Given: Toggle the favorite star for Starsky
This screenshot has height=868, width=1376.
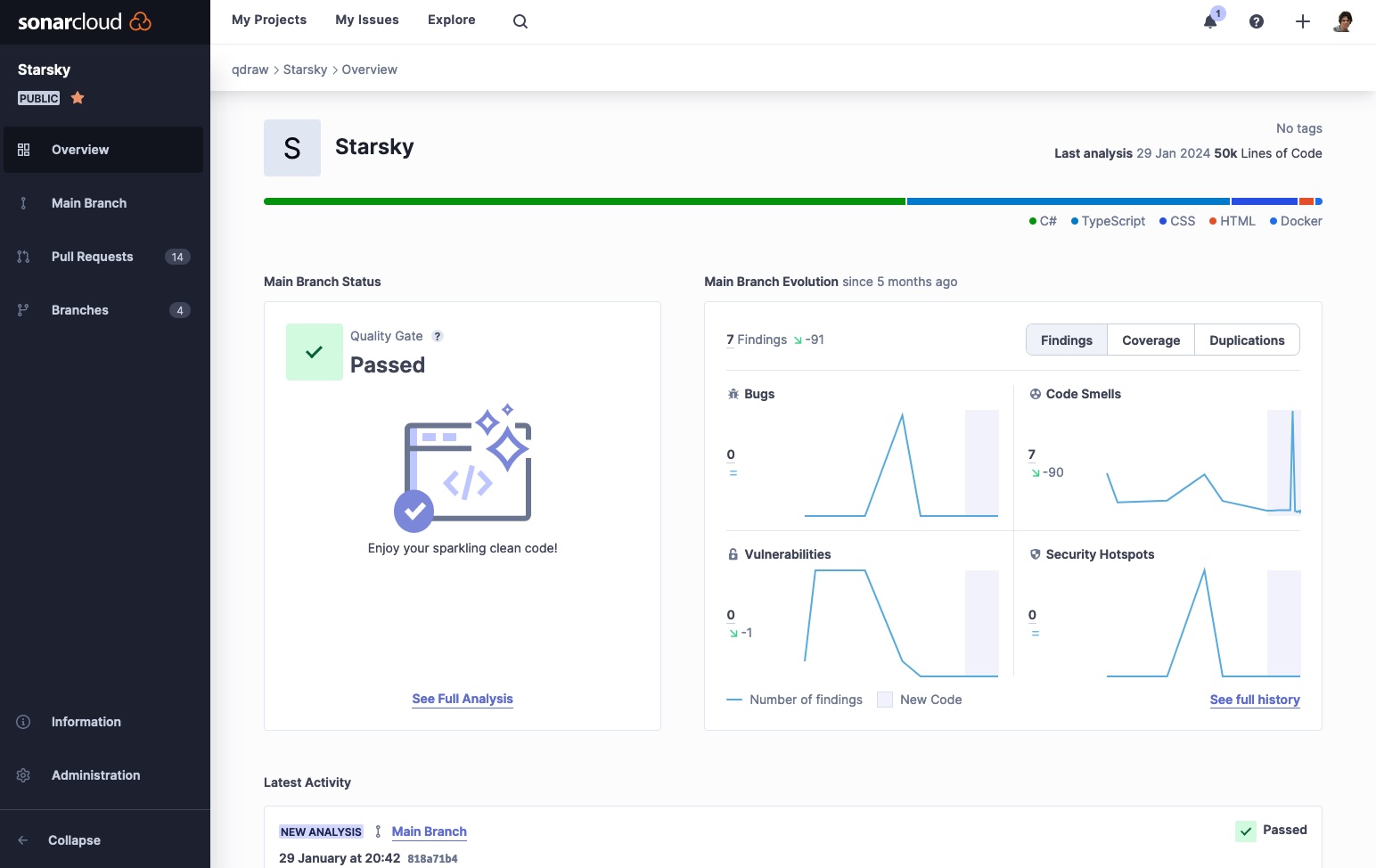Looking at the screenshot, I should pyautogui.click(x=78, y=97).
